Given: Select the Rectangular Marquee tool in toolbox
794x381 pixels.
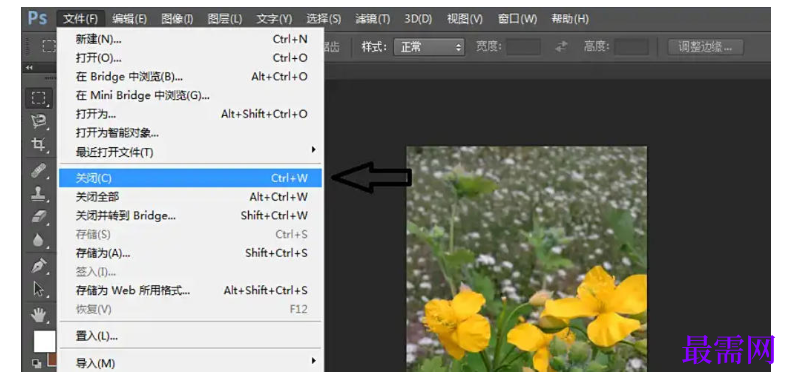Looking at the screenshot, I should (x=39, y=98).
